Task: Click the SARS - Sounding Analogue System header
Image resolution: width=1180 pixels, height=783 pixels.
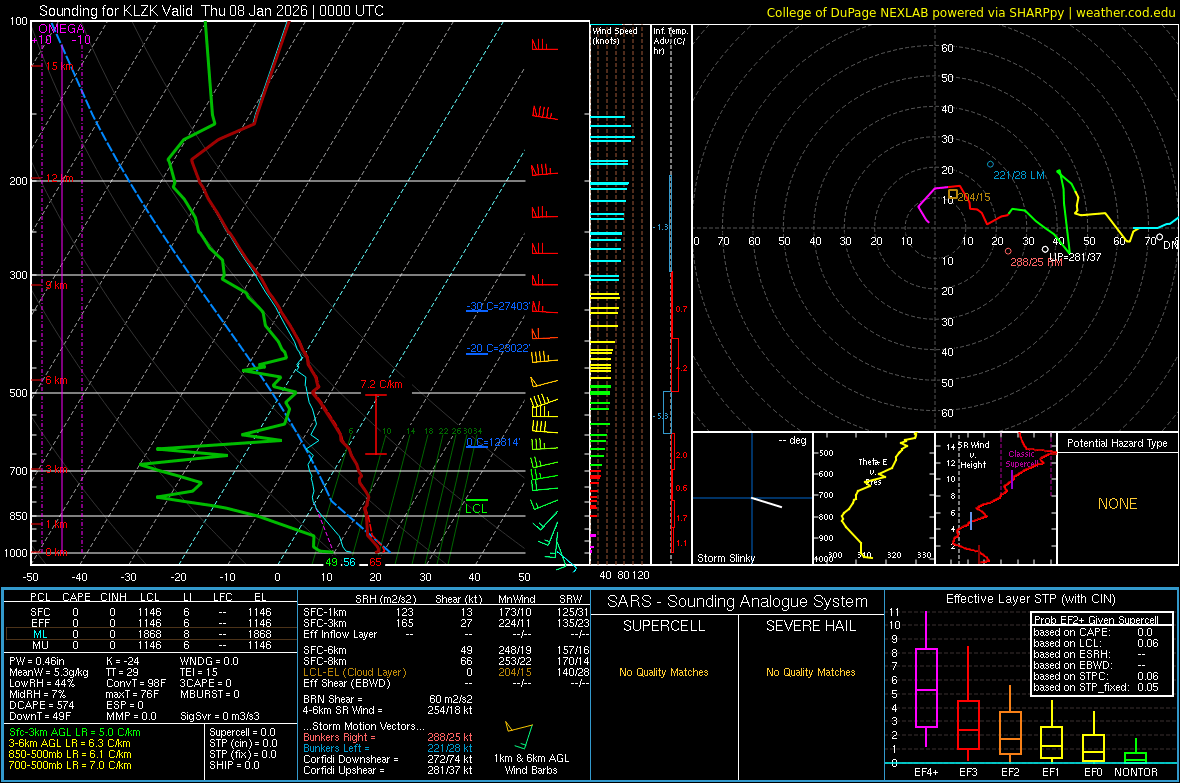Action: 737,602
